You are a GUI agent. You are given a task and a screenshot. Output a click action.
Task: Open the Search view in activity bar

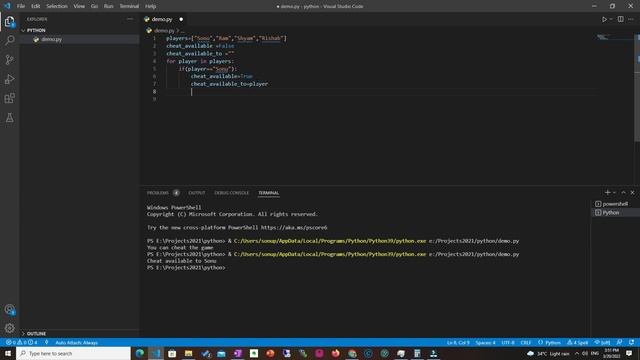tap(9, 40)
